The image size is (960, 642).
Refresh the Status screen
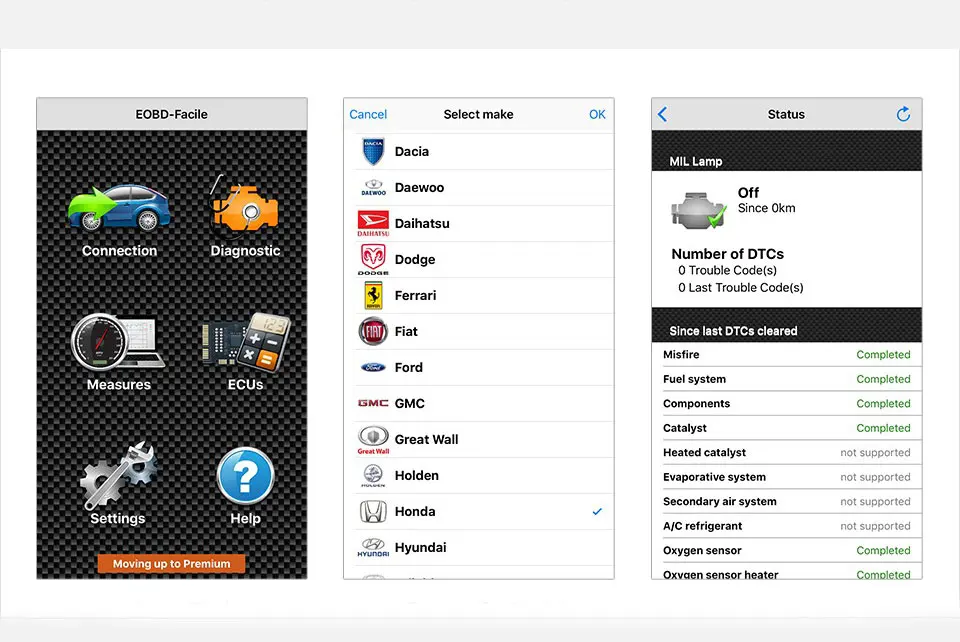click(x=903, y=114)
